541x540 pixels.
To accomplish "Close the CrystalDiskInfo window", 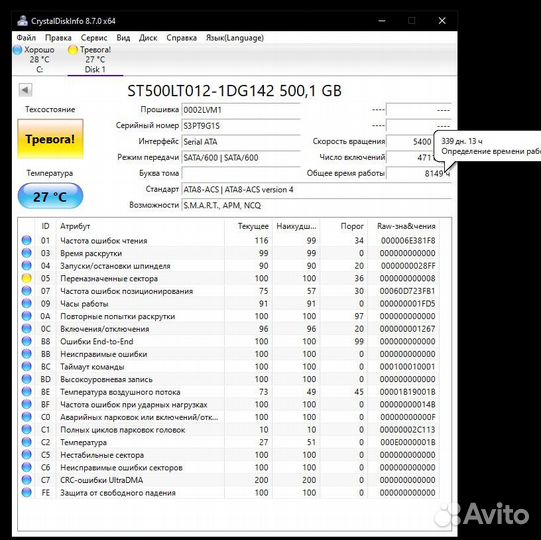I will pos(442,21).
